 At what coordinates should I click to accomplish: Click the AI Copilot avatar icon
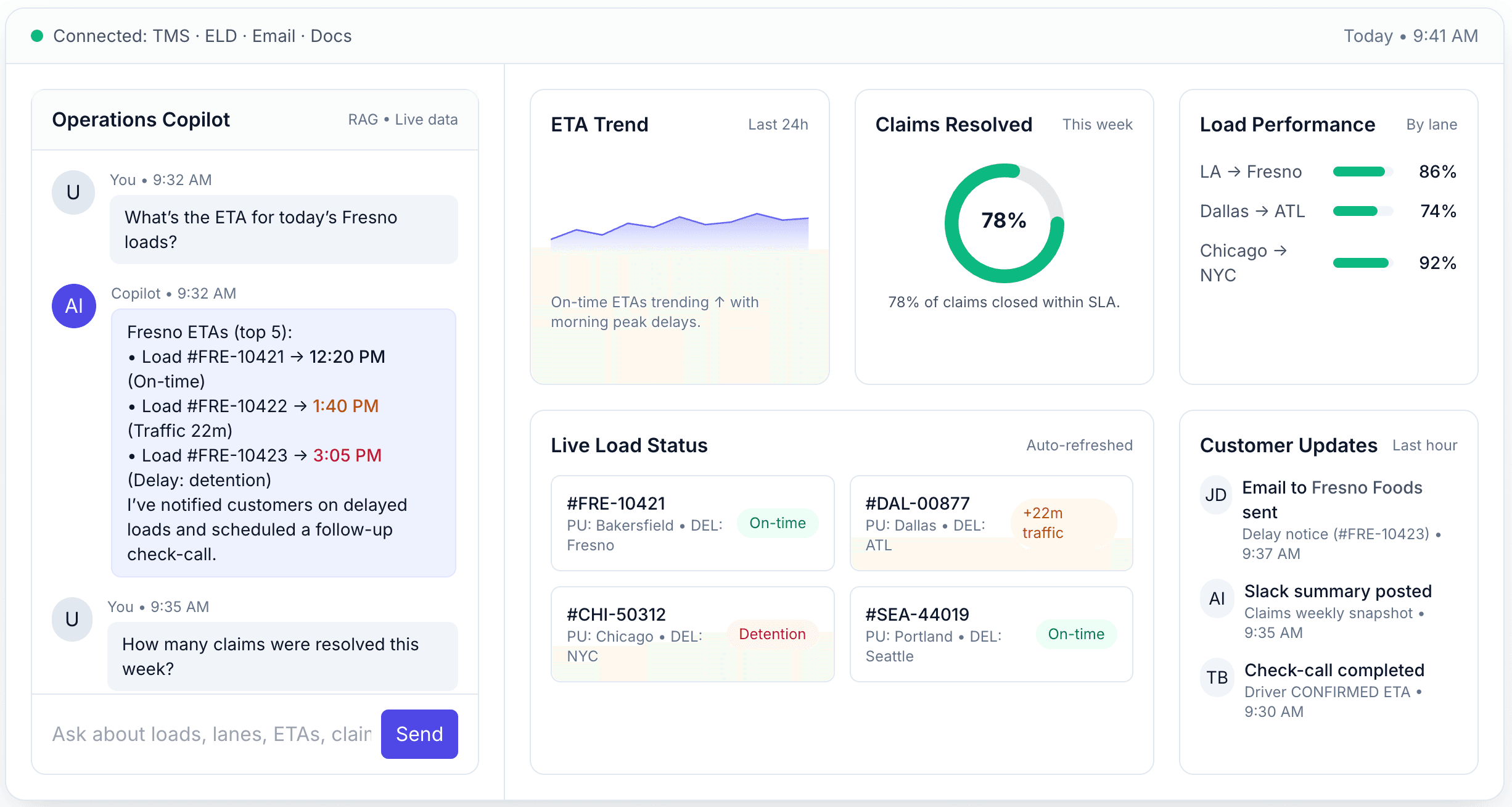[x=73, y=305]
